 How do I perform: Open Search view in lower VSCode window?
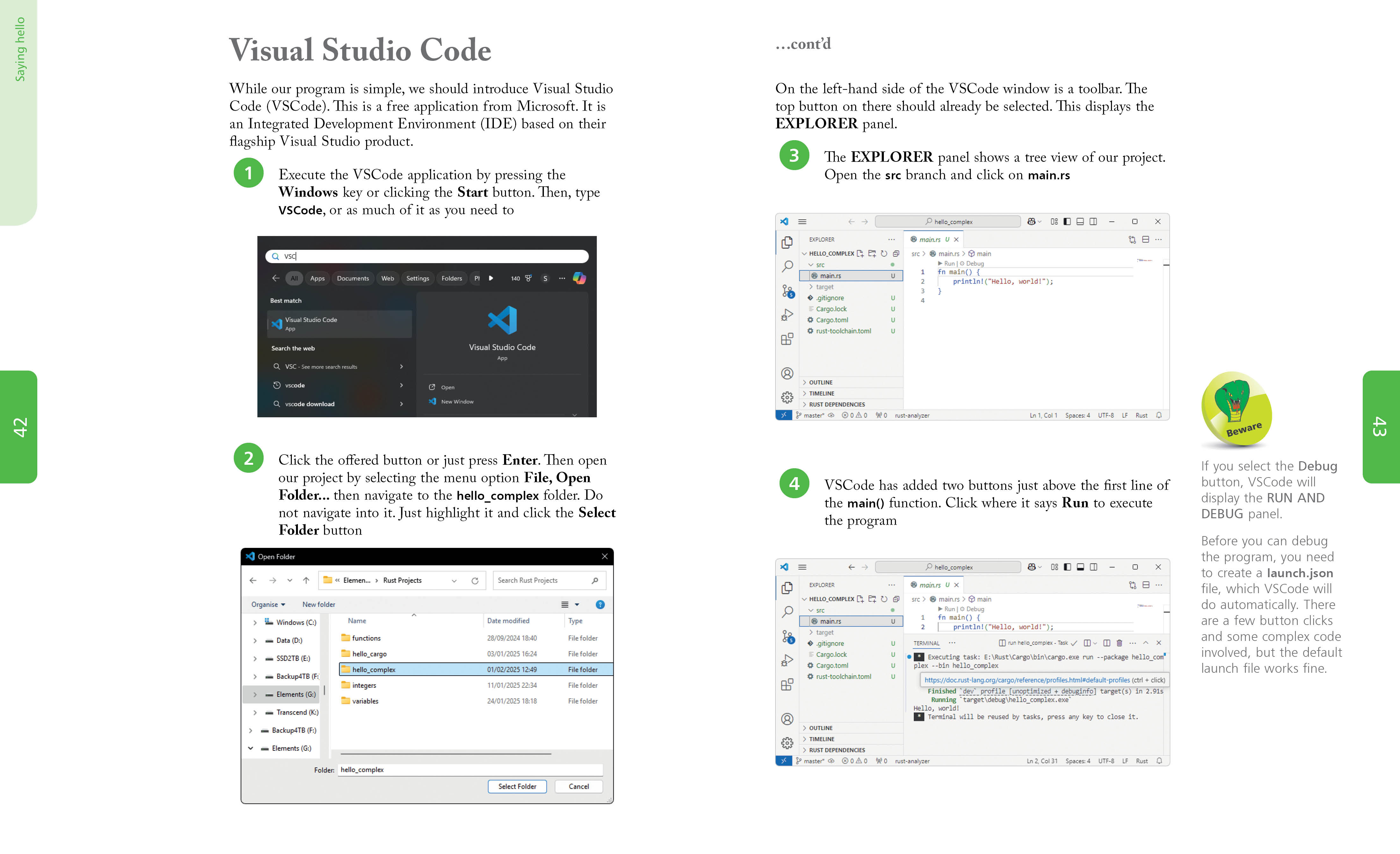click(787, 612)
